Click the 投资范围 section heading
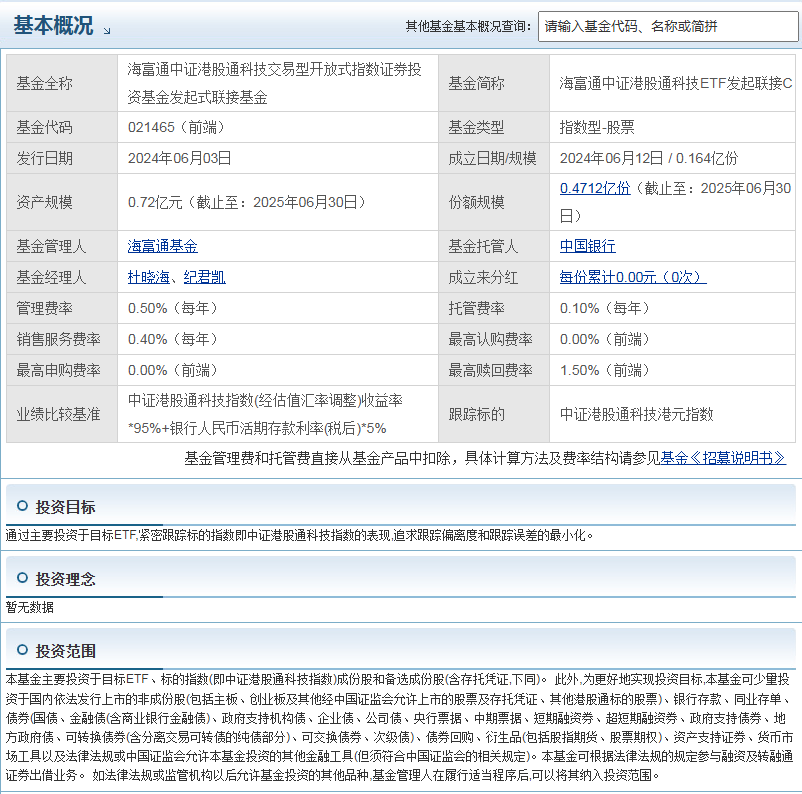Screen dimensions: 802x794 65,651
